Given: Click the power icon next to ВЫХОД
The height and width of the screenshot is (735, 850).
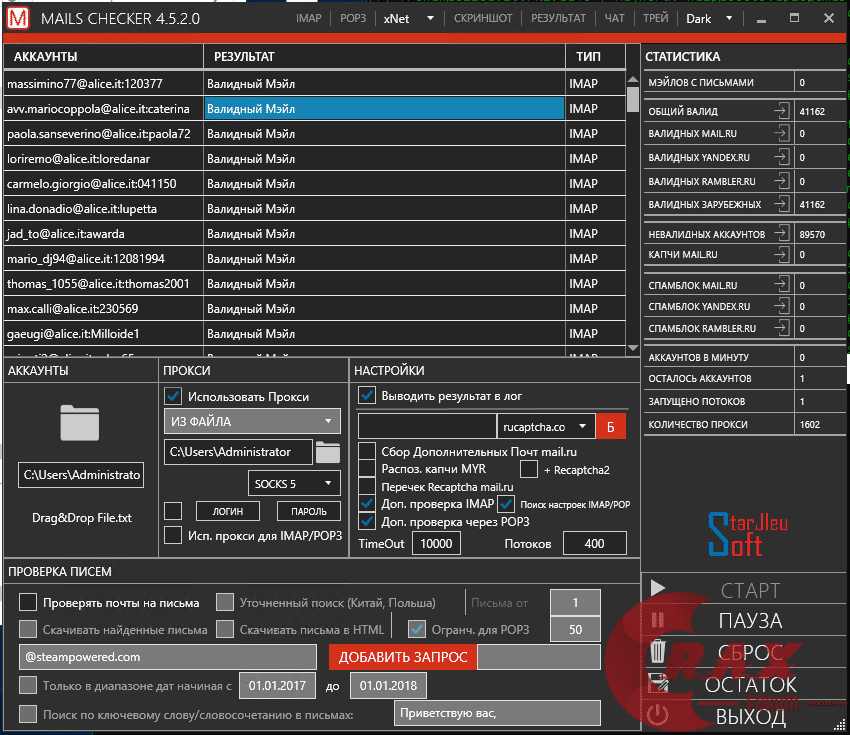Looking at the screenshot, I should point(657,714).
